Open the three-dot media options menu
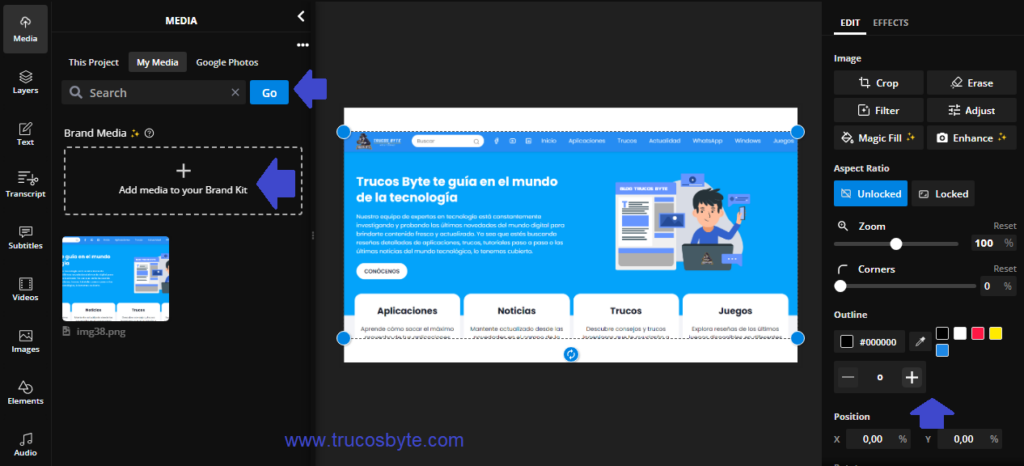The height and width of the screenshot is (466, 1024). pos(302,45)
